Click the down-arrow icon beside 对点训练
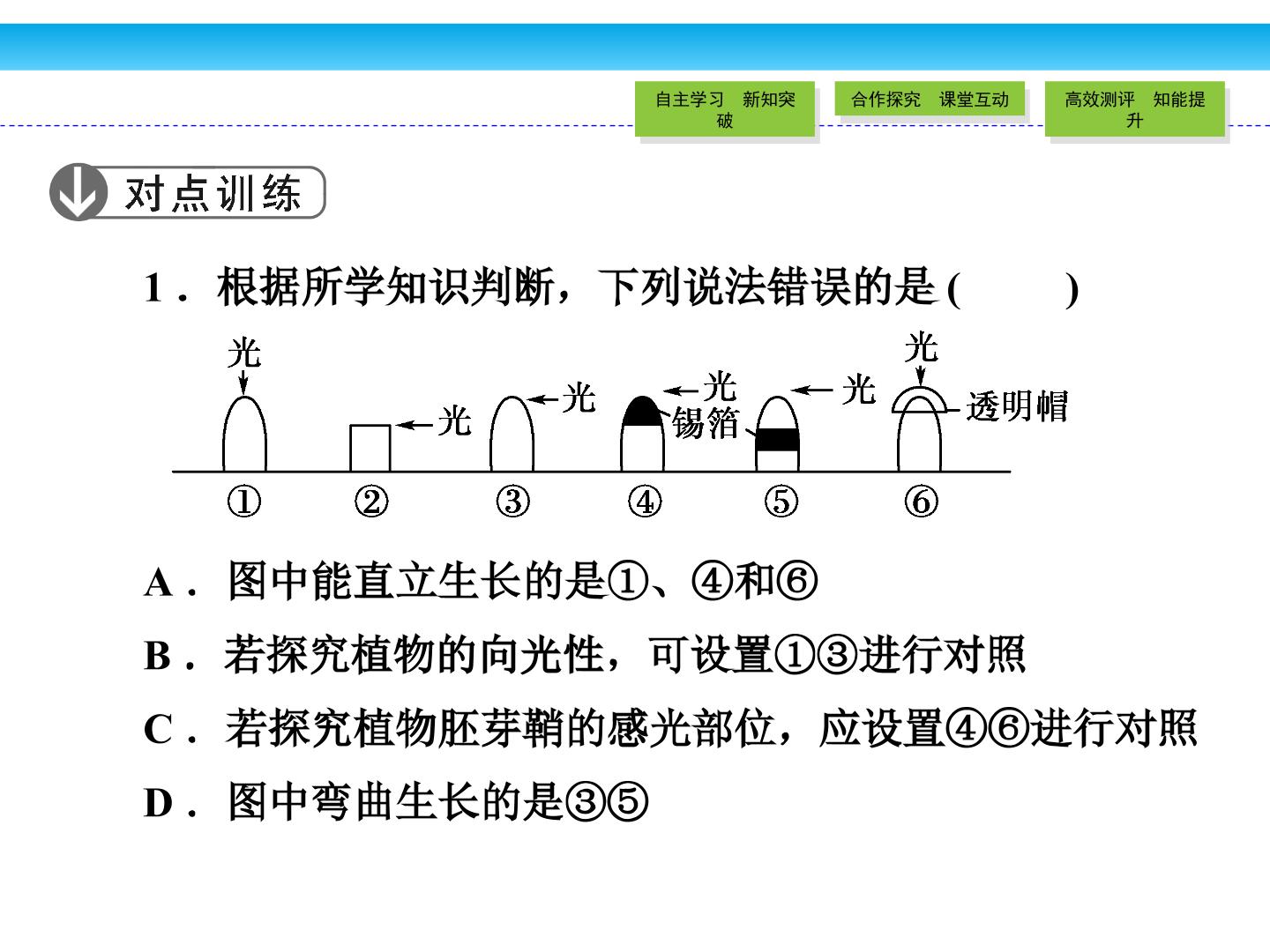1270x952 pixels. [x=78, y=191]
